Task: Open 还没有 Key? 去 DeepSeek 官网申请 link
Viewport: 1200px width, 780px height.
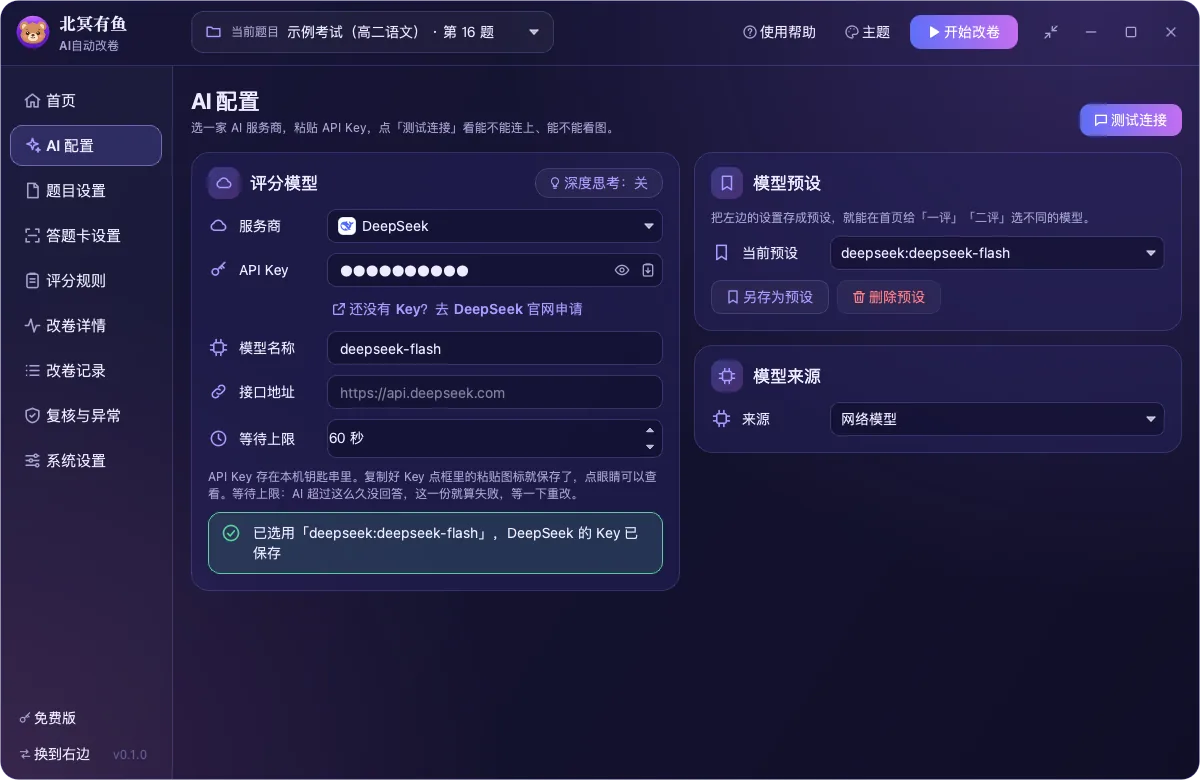Action: tap(457, 309)
